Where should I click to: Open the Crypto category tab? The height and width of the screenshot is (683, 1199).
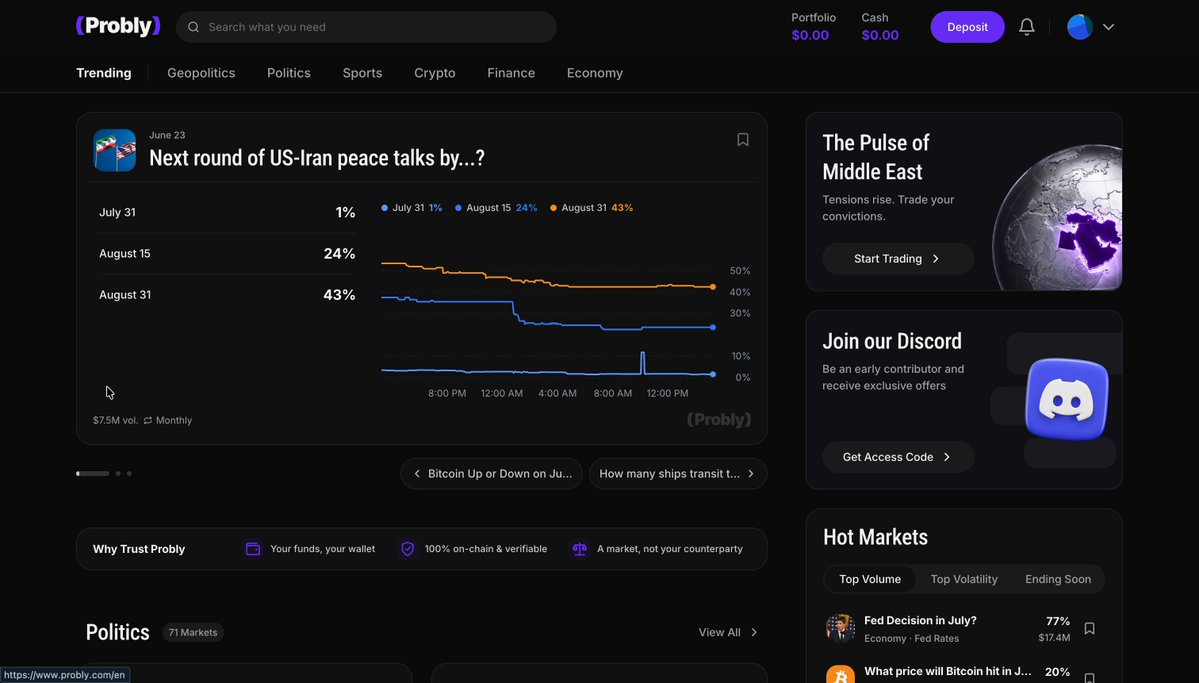coord(434,73)
